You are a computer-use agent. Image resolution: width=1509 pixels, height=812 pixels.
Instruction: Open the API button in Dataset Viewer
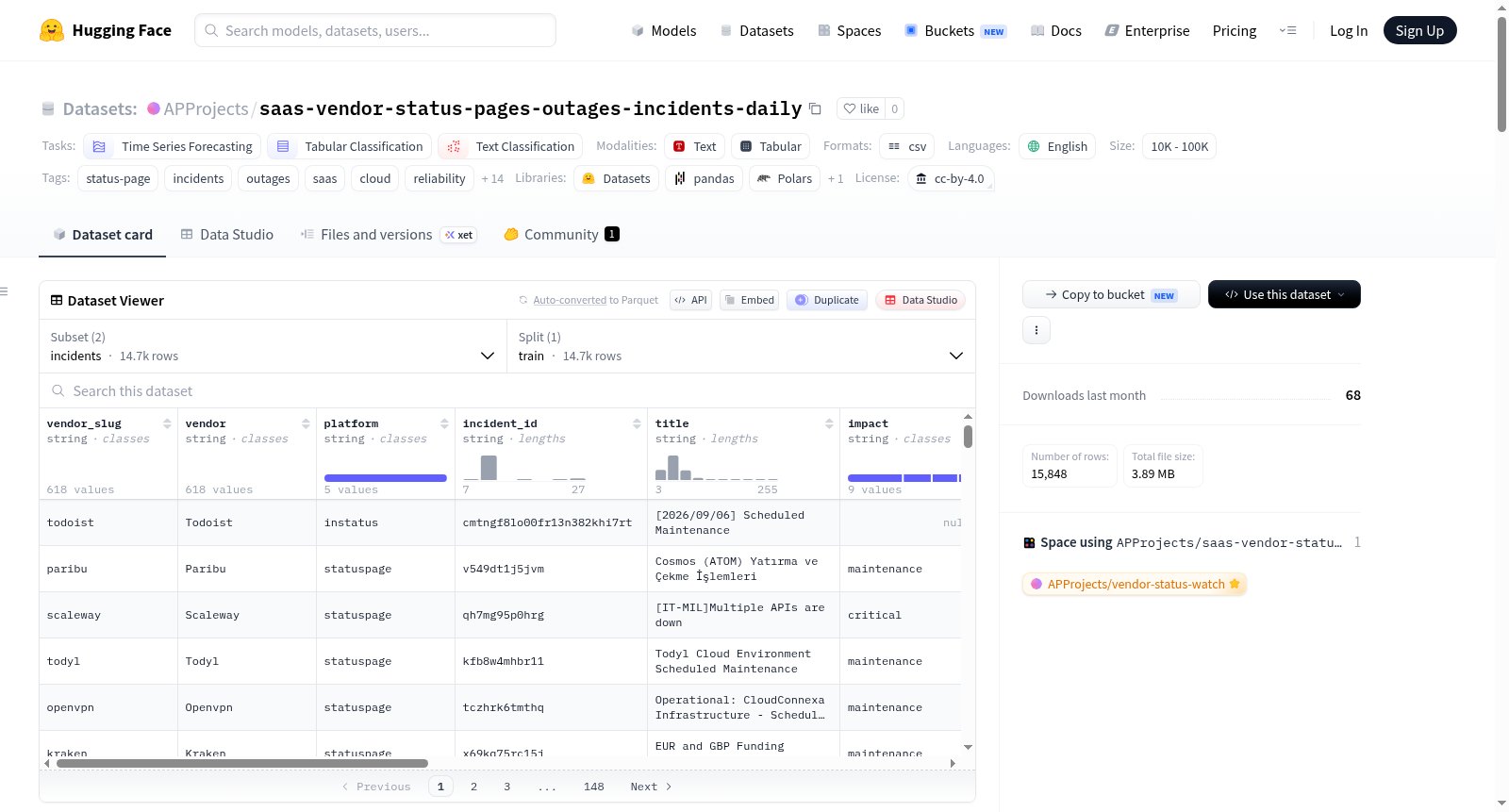(690, 300)
